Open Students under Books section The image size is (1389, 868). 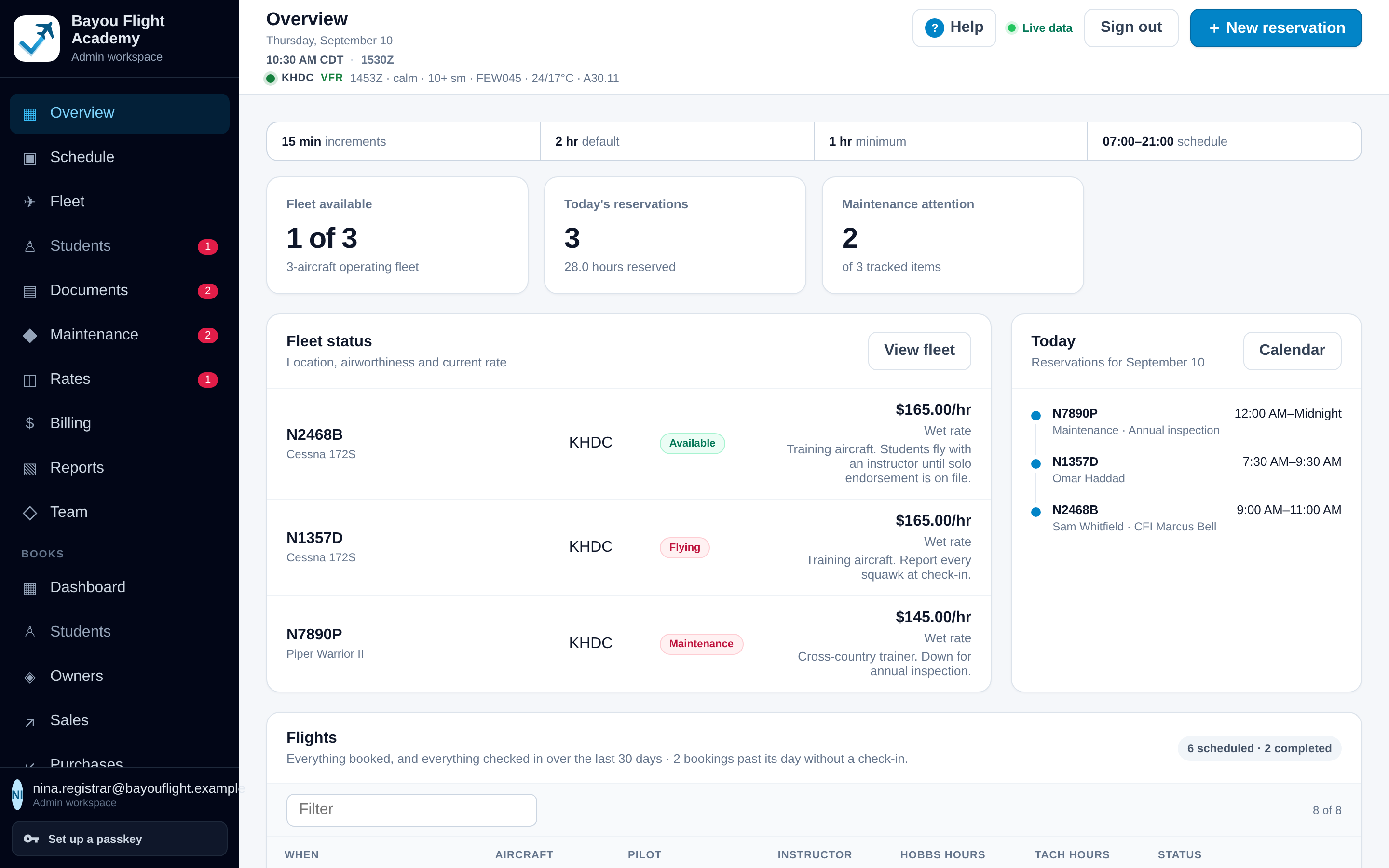point(120,632)
